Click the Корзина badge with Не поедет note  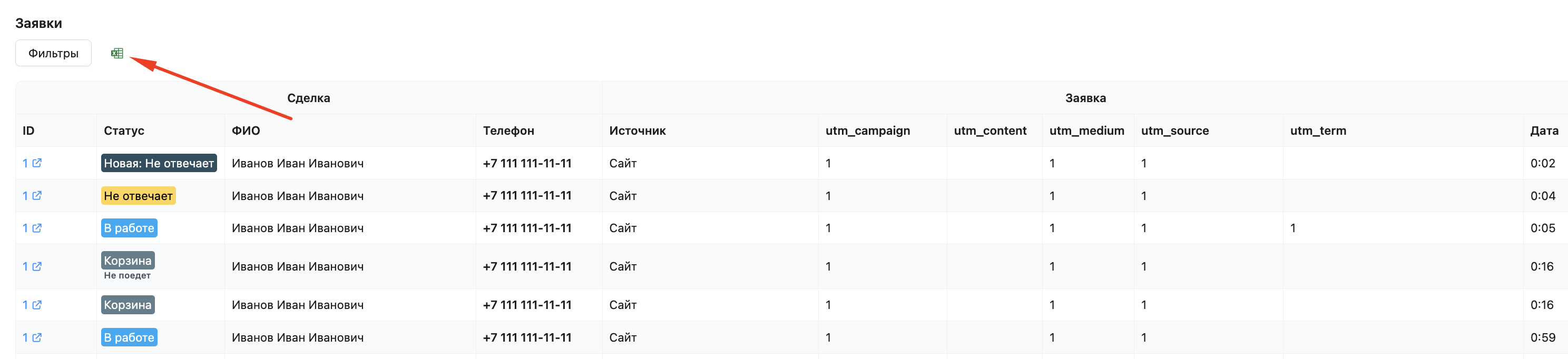128,261
